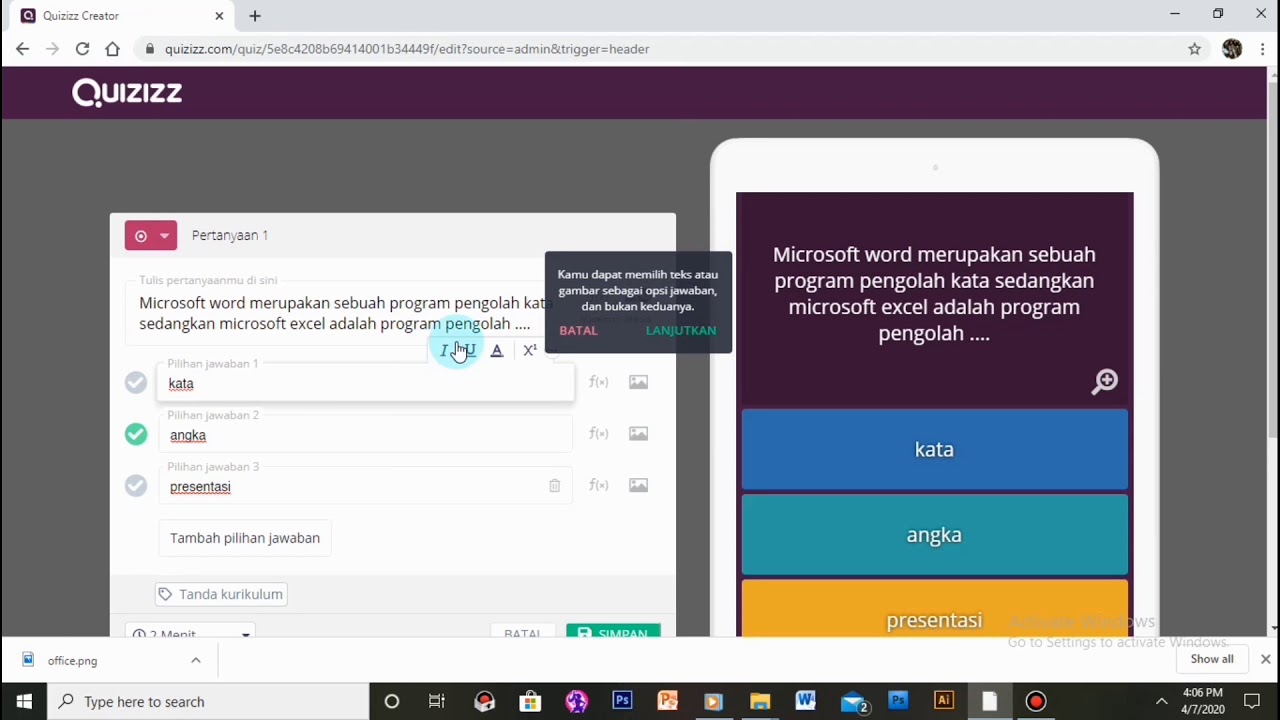Toggle superscript formatting
This screenshot has width=1280, height=720.
(x=530, y=350)
